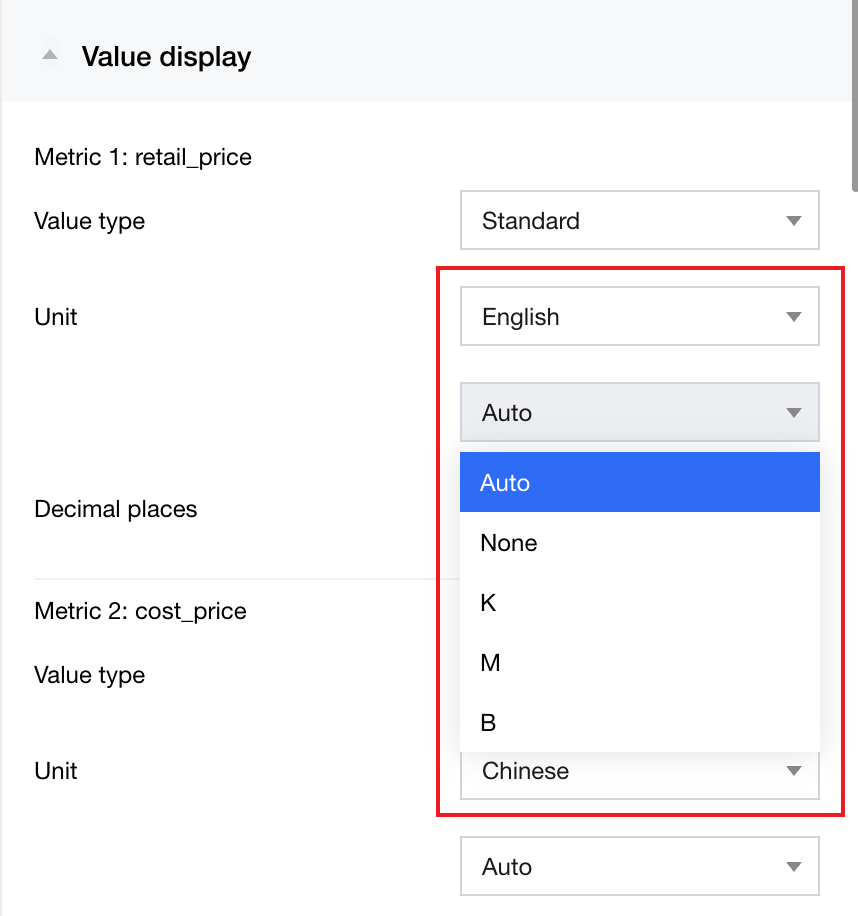
Task: Click the arrow icon on Standard dropdown
Action: click(x=794, y=221)
